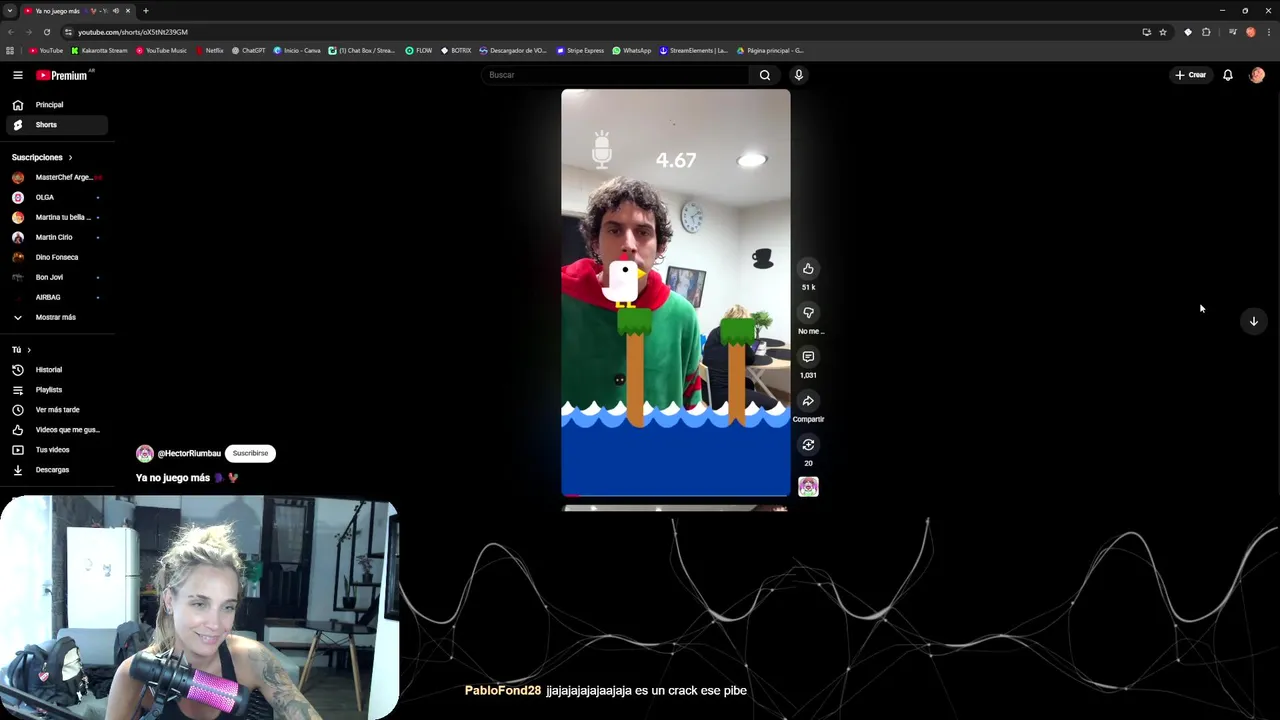Open Historial in the sidebar
The height and width of the screenshot is (720, 1280).
(55, 370)
